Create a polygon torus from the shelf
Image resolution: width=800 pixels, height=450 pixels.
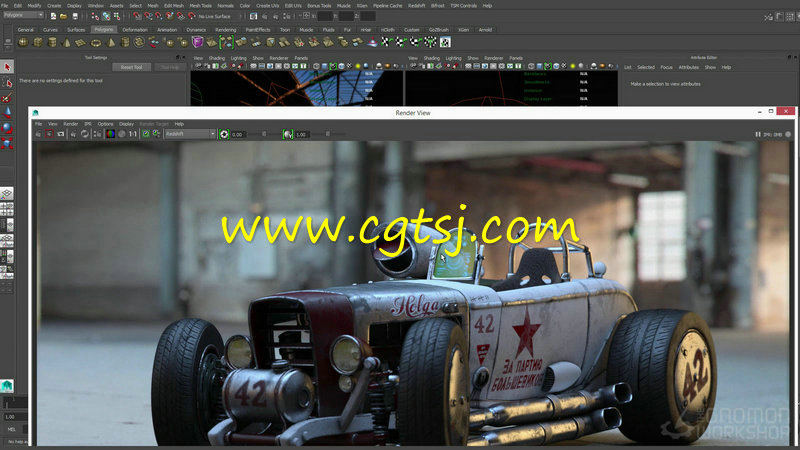click(95, 42)
